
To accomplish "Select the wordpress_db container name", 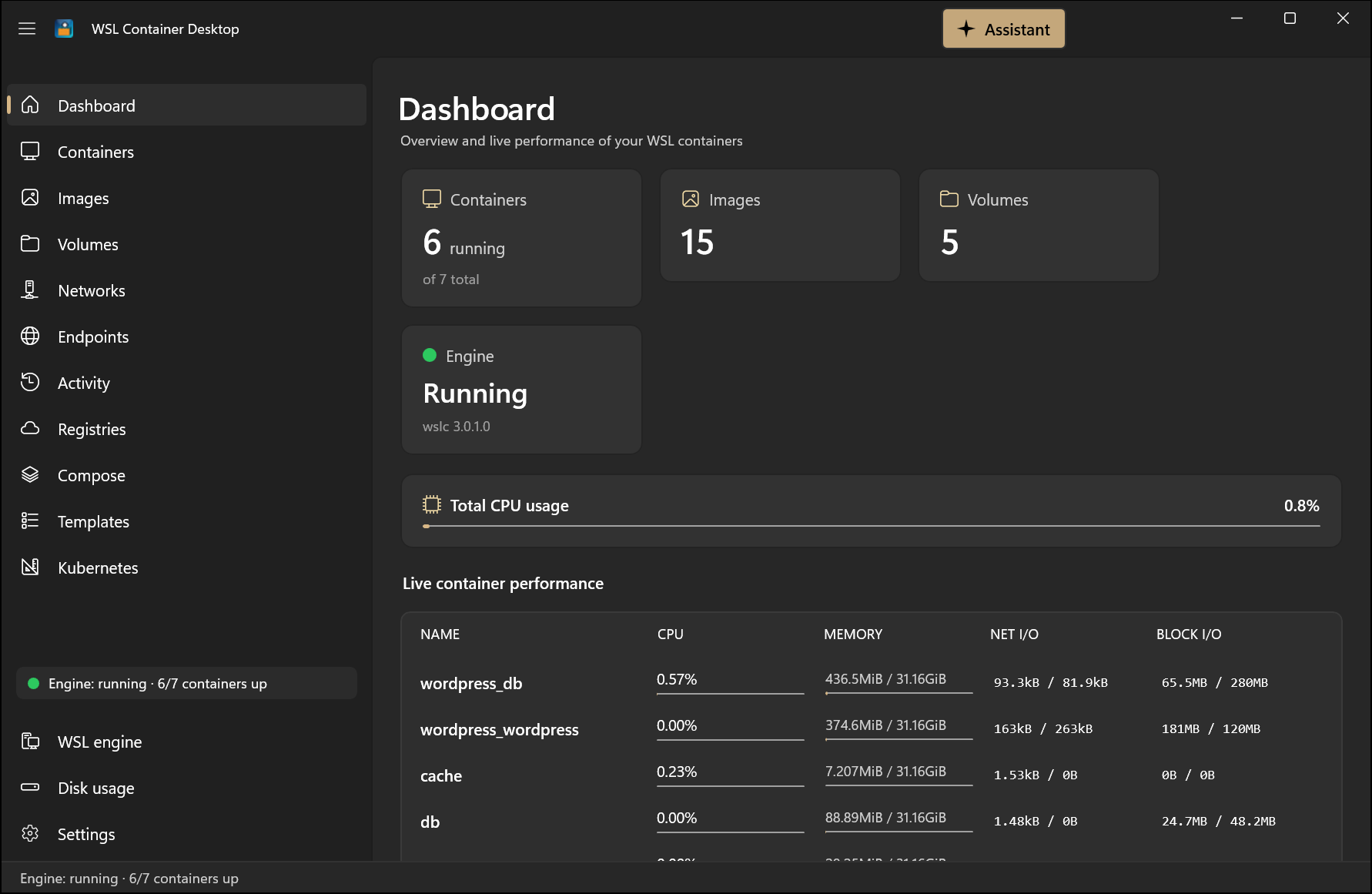I will 471,684.
